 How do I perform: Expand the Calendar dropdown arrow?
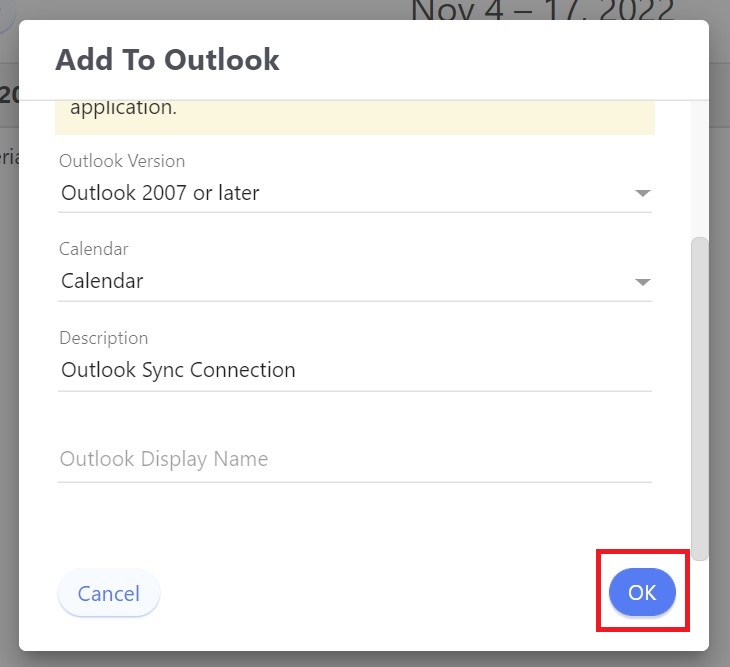point(643,283)
